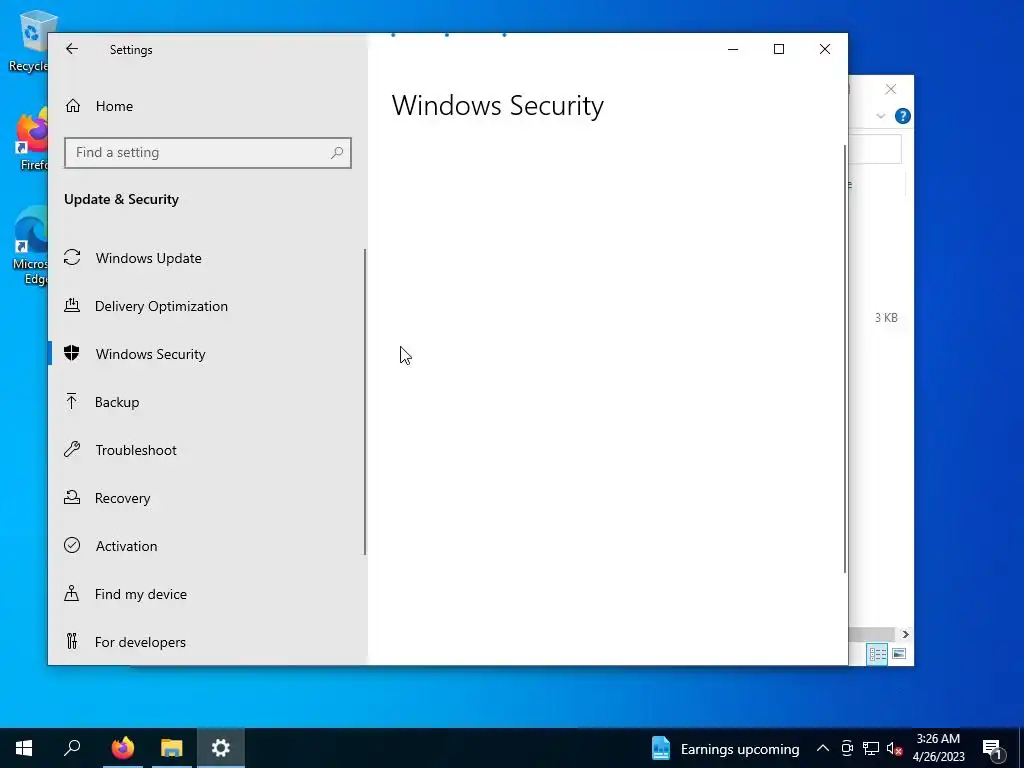This screenshot has height=768, width=1024.
Task: Click the Activation checkmark circle icon
Action: pyautogui.click(x=72, y=545)
